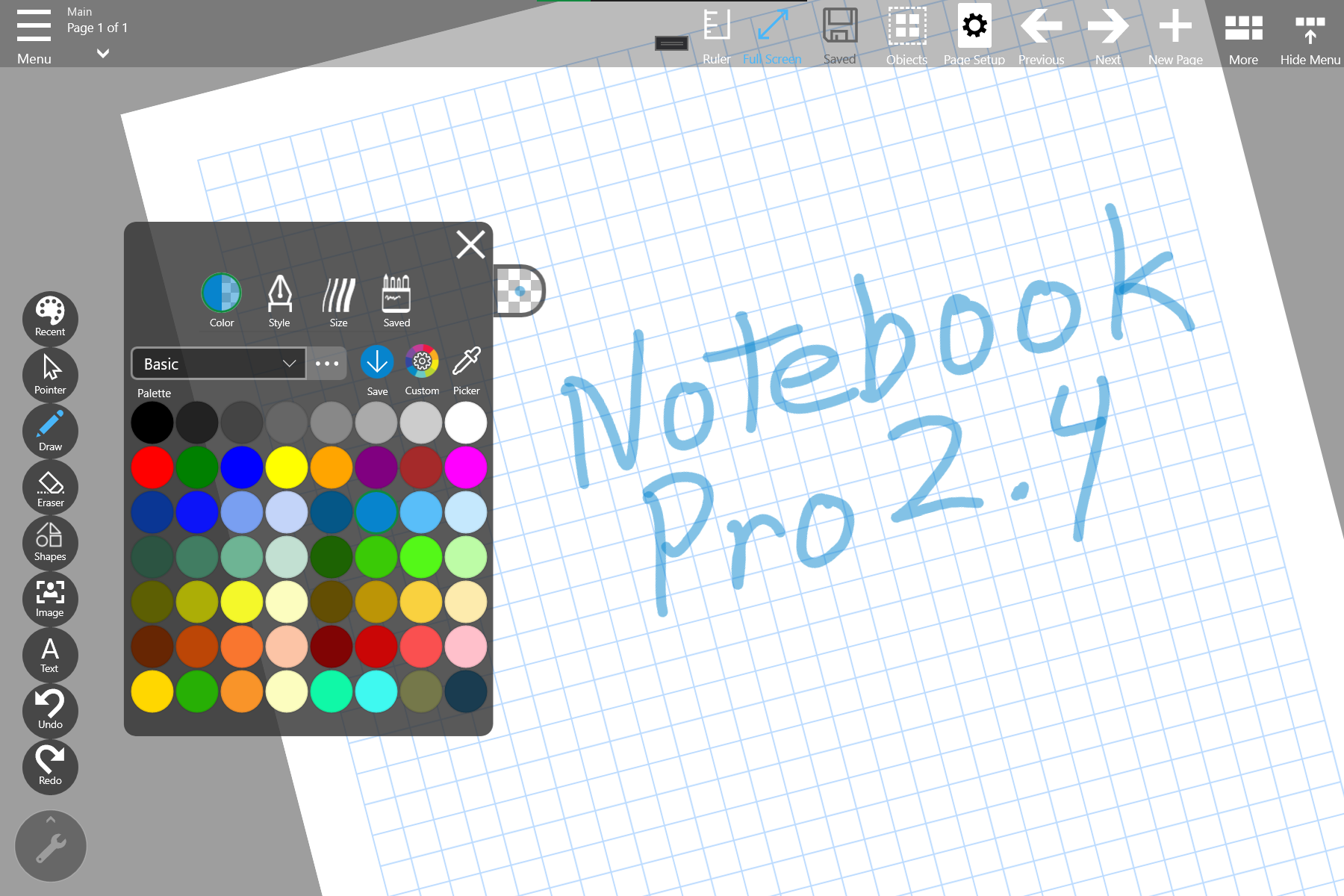Screen dimensions: 1344x896
Task: Click the Page 1 of 1 label
Action: (98, 28)
